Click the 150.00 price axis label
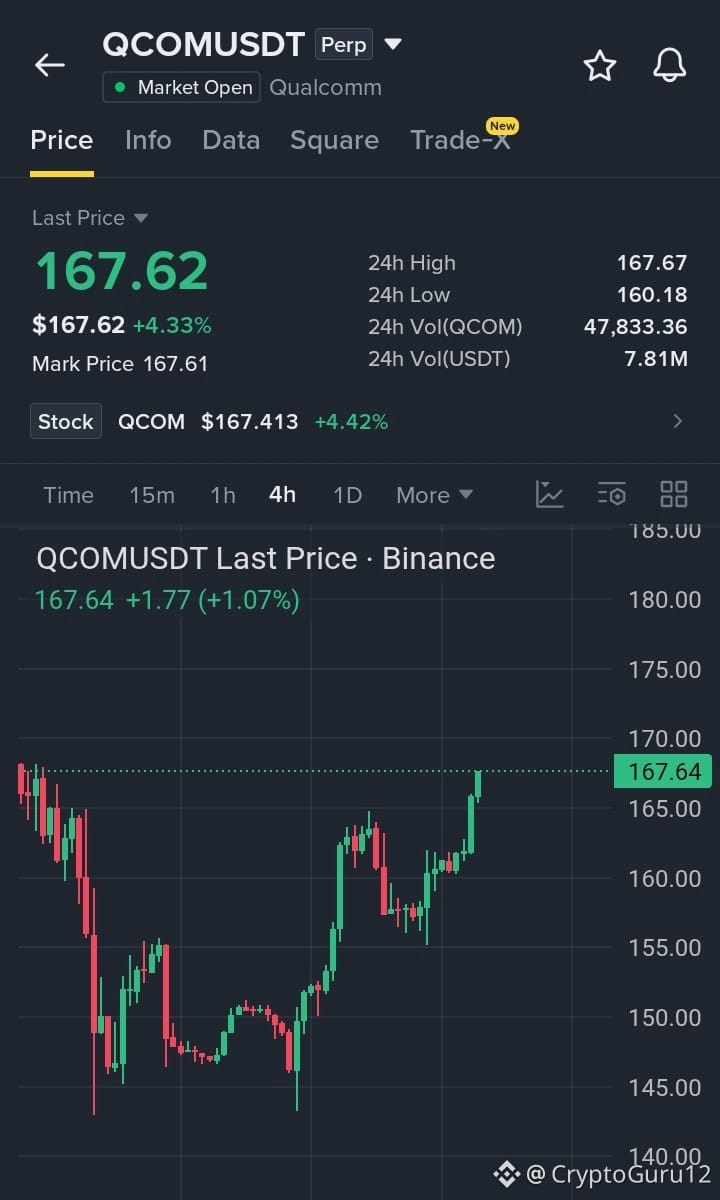This screenshot has height=1200, width=720. pyautogui.click(x=665, y=1017)
